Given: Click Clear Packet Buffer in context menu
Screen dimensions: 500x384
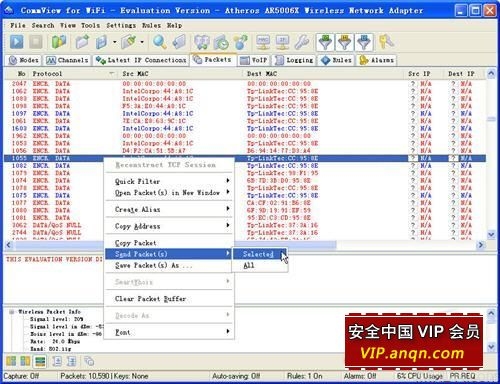Looking at the screenshot, I should click(169, 299).
